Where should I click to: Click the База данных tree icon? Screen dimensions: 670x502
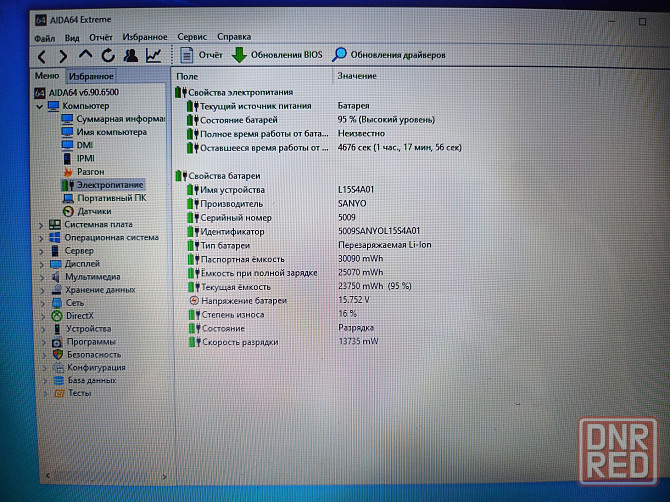point(59,380)
